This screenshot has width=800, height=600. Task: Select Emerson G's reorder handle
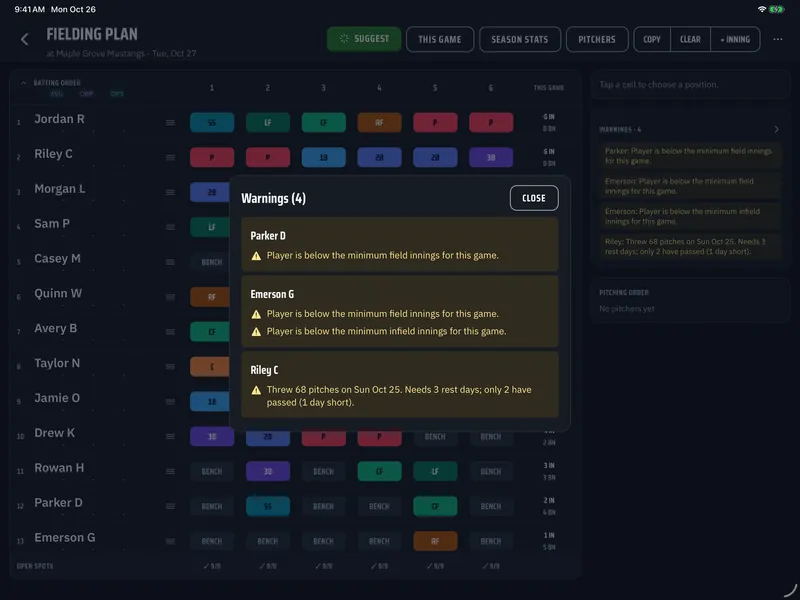click(170, 541)
